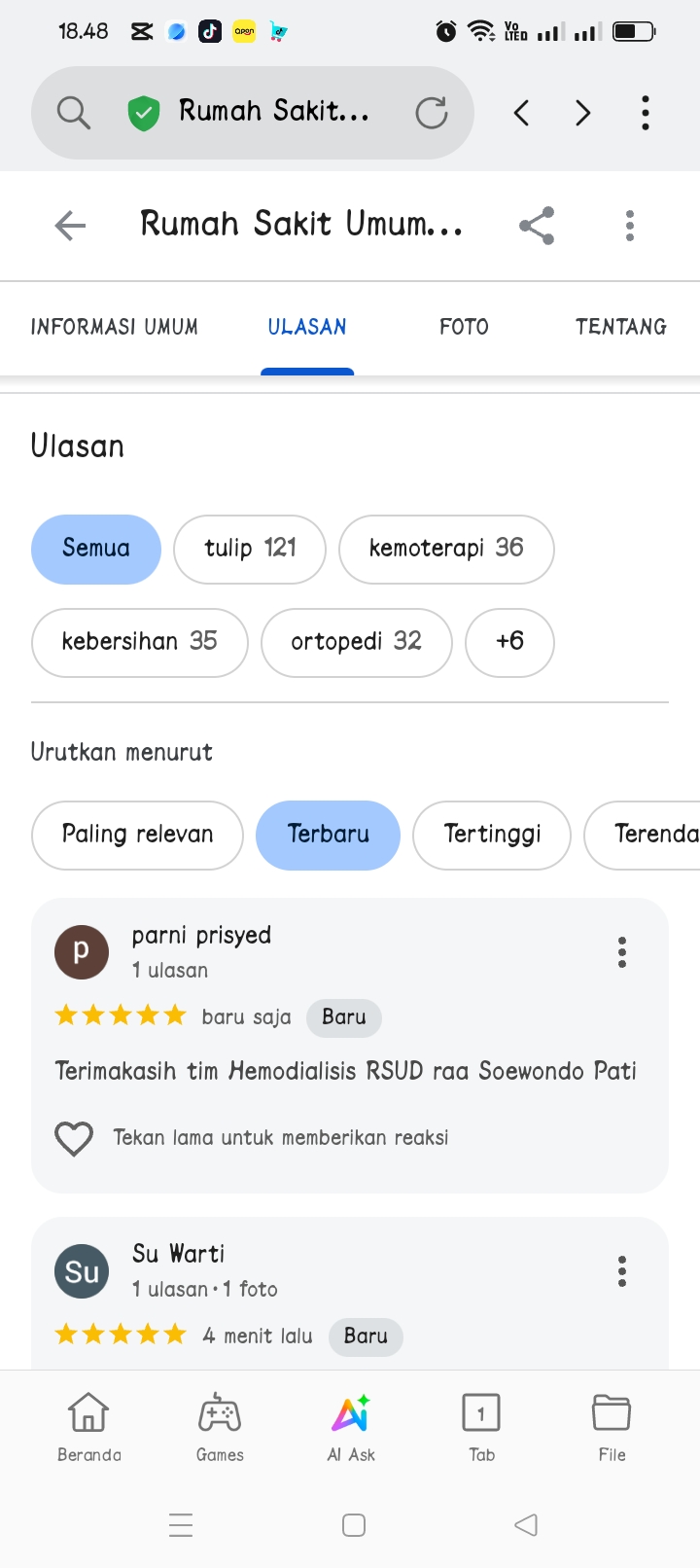Expand the +6 more topics chip

(509, 642)
